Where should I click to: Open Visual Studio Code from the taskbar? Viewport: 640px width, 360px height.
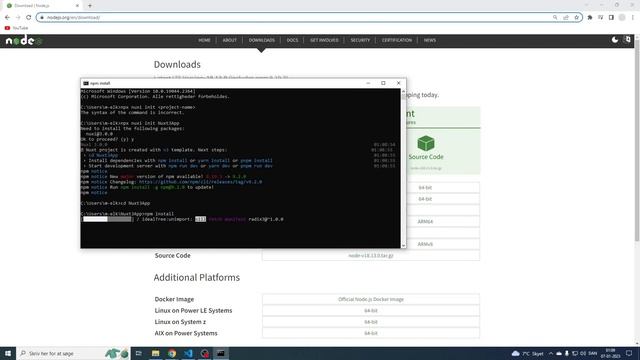pyautogui.click(x=188, y=353)
